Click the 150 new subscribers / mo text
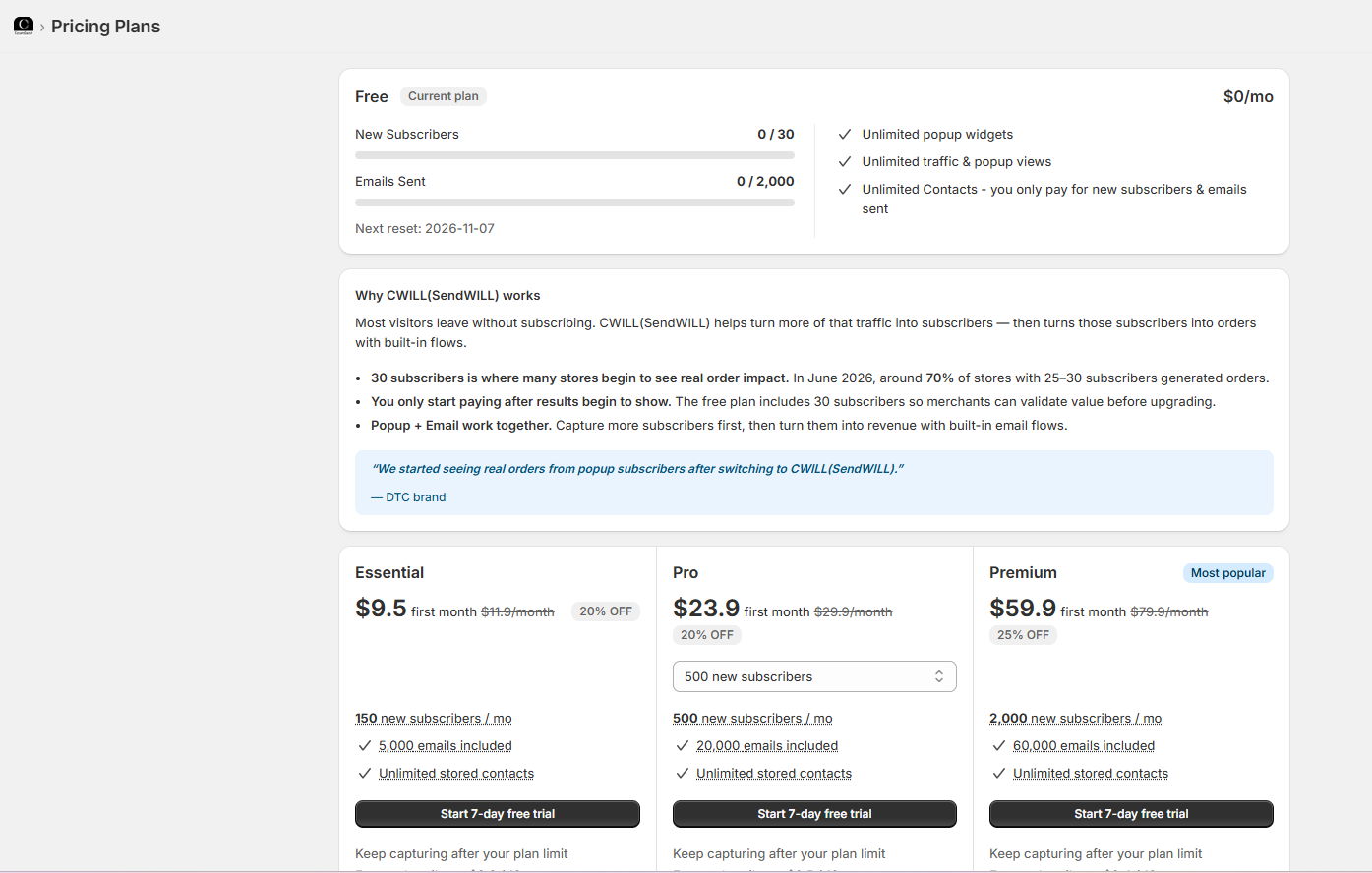Image resolution: width=1372 pixels, height=873 pixels. pos(434,719)
